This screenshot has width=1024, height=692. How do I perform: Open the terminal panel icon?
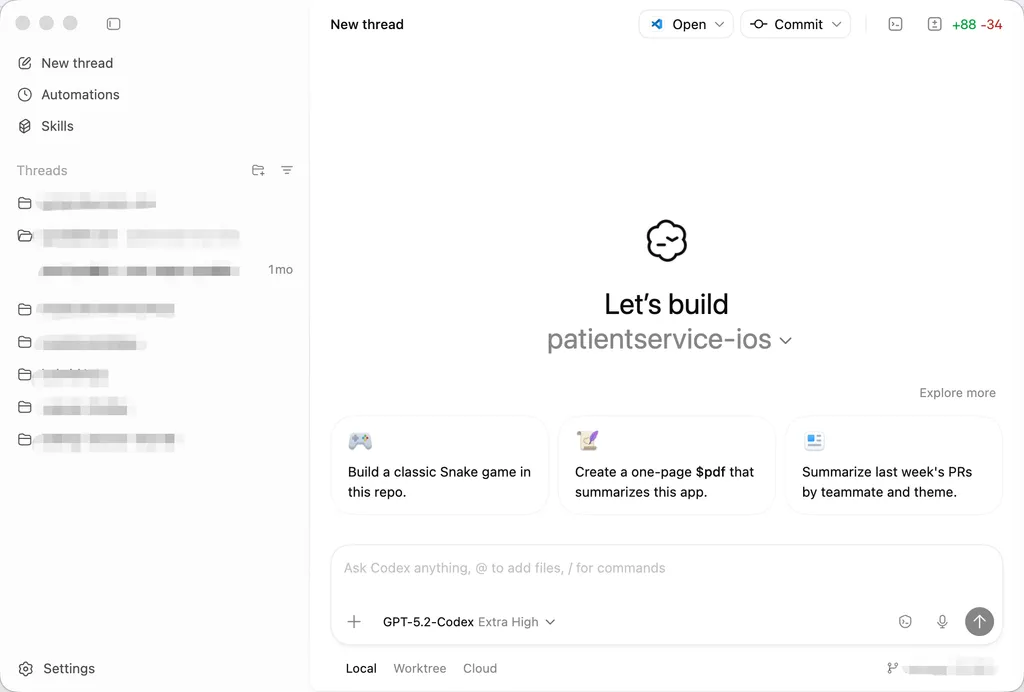(895, 24)
